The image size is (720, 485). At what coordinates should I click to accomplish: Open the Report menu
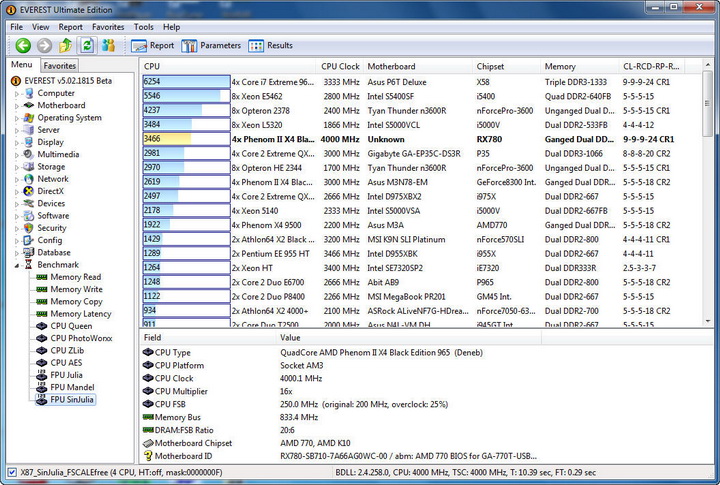pos(70,27)
